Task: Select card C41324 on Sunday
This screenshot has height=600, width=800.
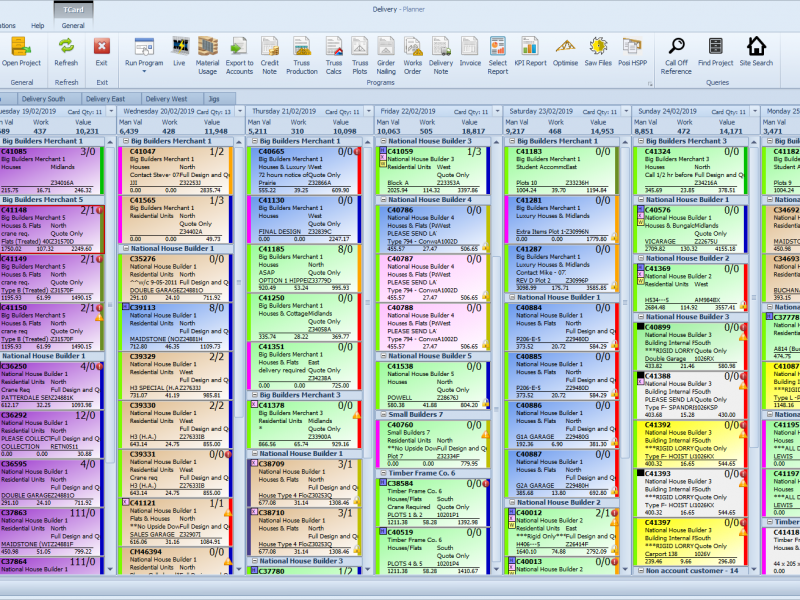Action: tap(691, 171)
